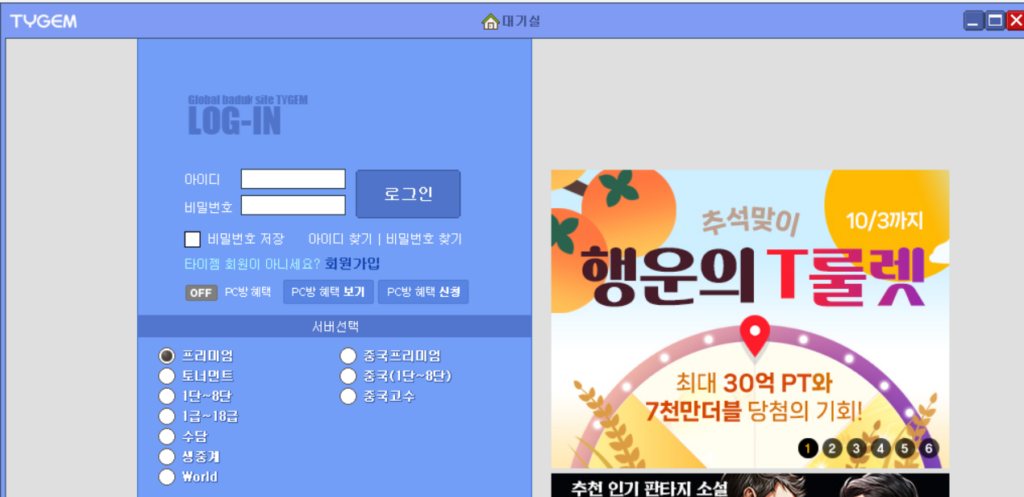Close the TYGEM window
The width and height of the screenshot is (1024, 497).
(x=1016, y=22)
